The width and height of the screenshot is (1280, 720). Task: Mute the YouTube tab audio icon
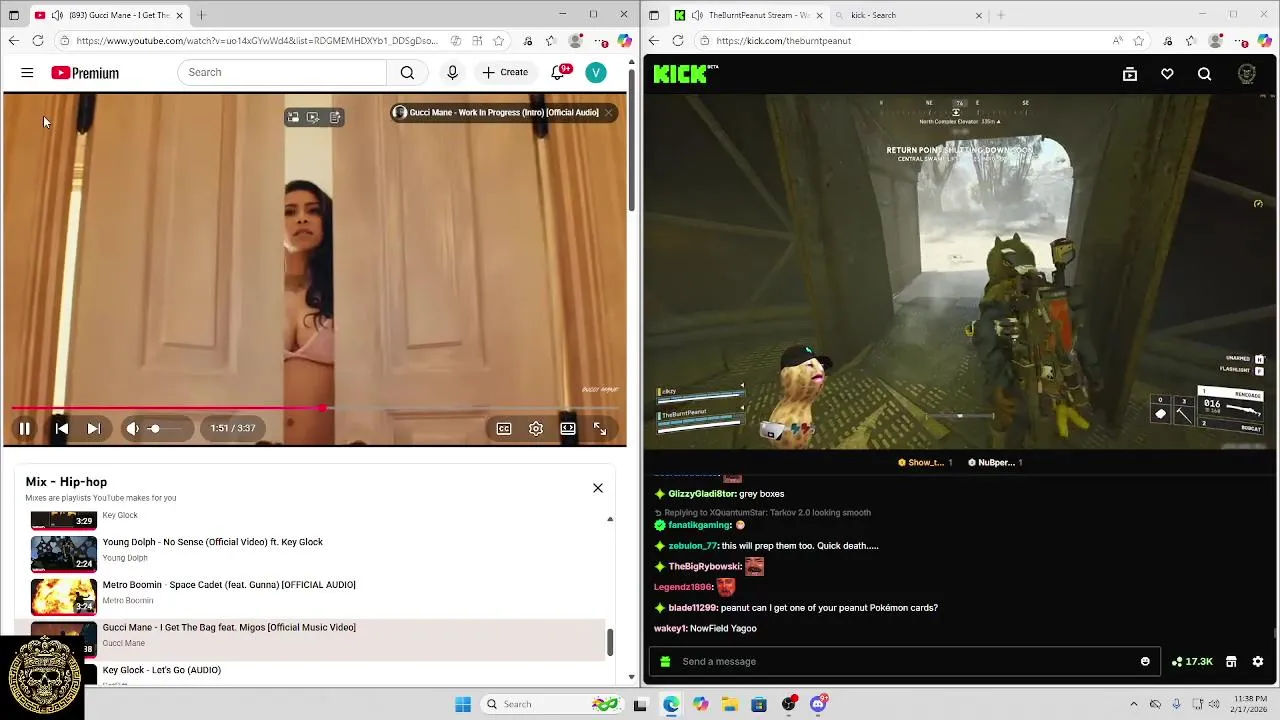pyautogui.click(x=57, y=15)
